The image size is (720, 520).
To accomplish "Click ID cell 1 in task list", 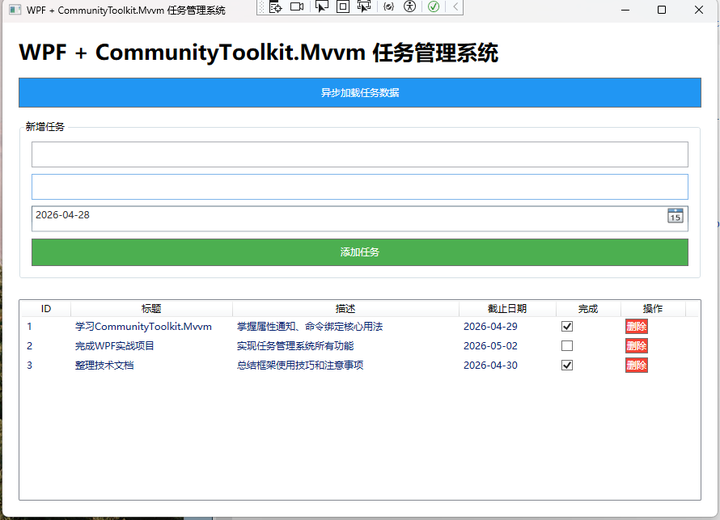I will click(29, 327).
